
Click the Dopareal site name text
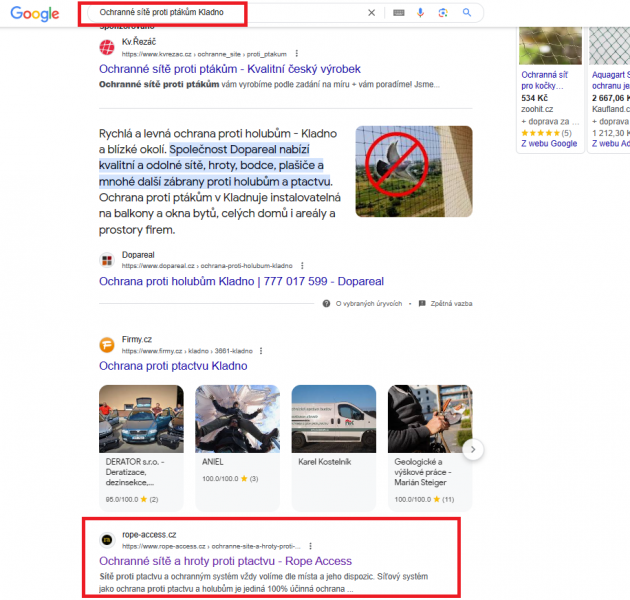(x=138, y=255)
